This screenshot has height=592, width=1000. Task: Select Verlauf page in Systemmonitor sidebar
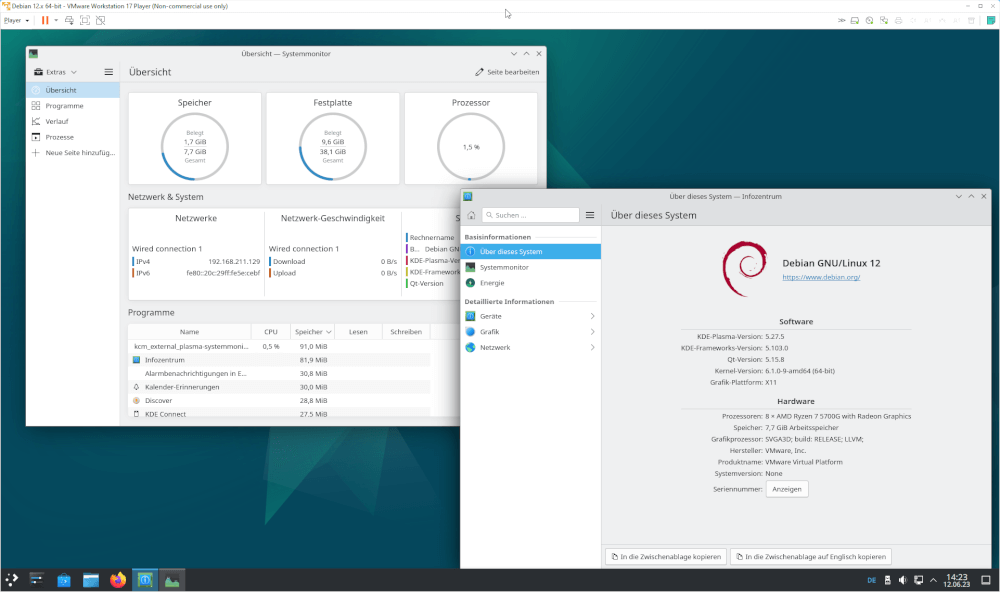coord(73,121)
